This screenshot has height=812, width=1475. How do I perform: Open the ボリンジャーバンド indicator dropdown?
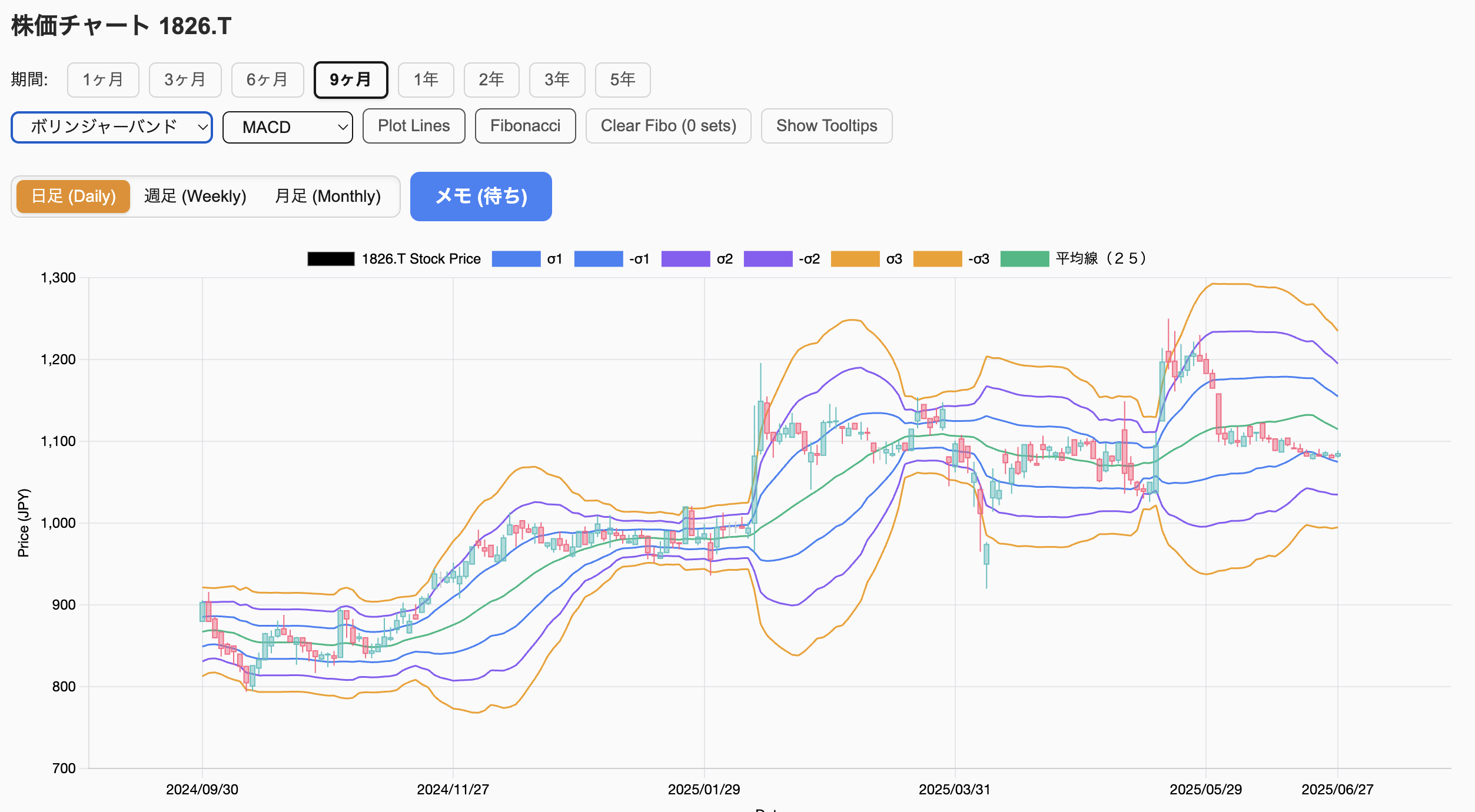(112, 127)
